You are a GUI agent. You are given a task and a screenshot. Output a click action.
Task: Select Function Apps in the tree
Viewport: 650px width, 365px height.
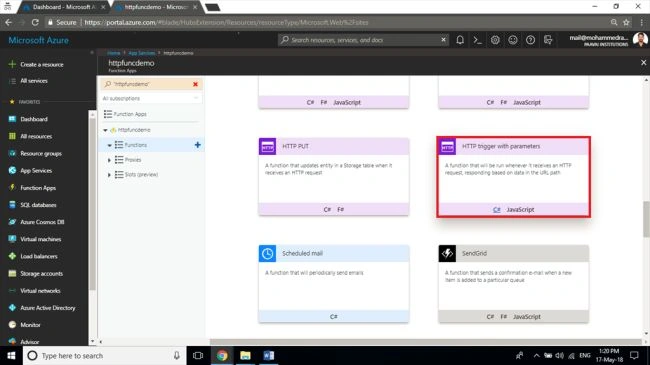(x=130, y=114)
